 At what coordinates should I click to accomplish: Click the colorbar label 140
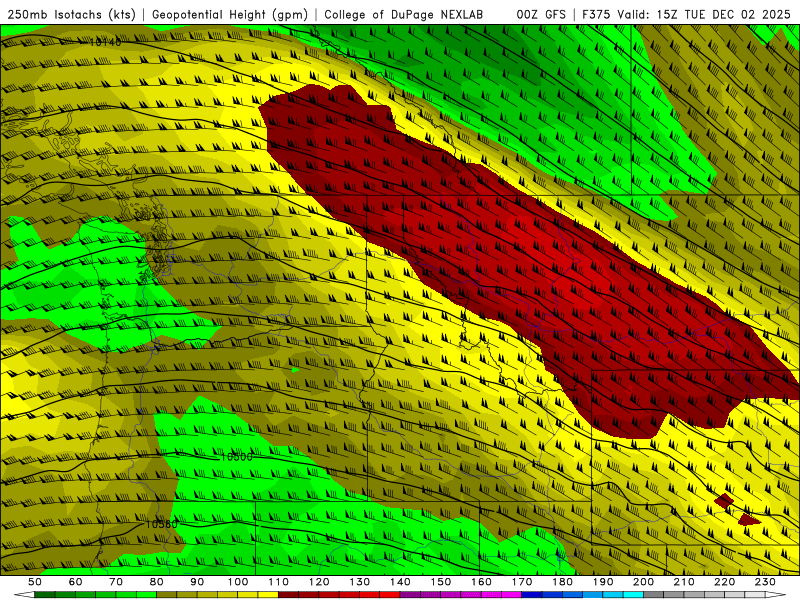coord(400,582)
